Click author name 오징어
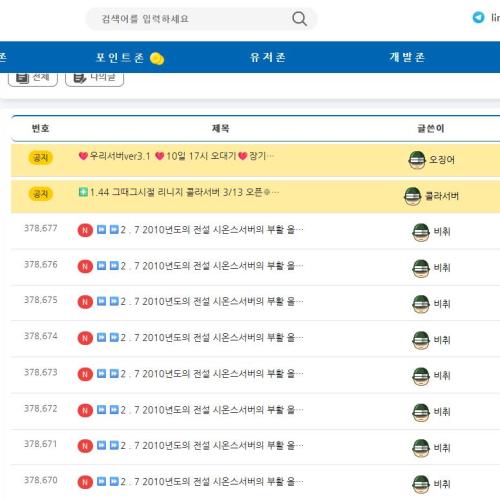The height and width of the screenshot is (500, 500). 442,160
